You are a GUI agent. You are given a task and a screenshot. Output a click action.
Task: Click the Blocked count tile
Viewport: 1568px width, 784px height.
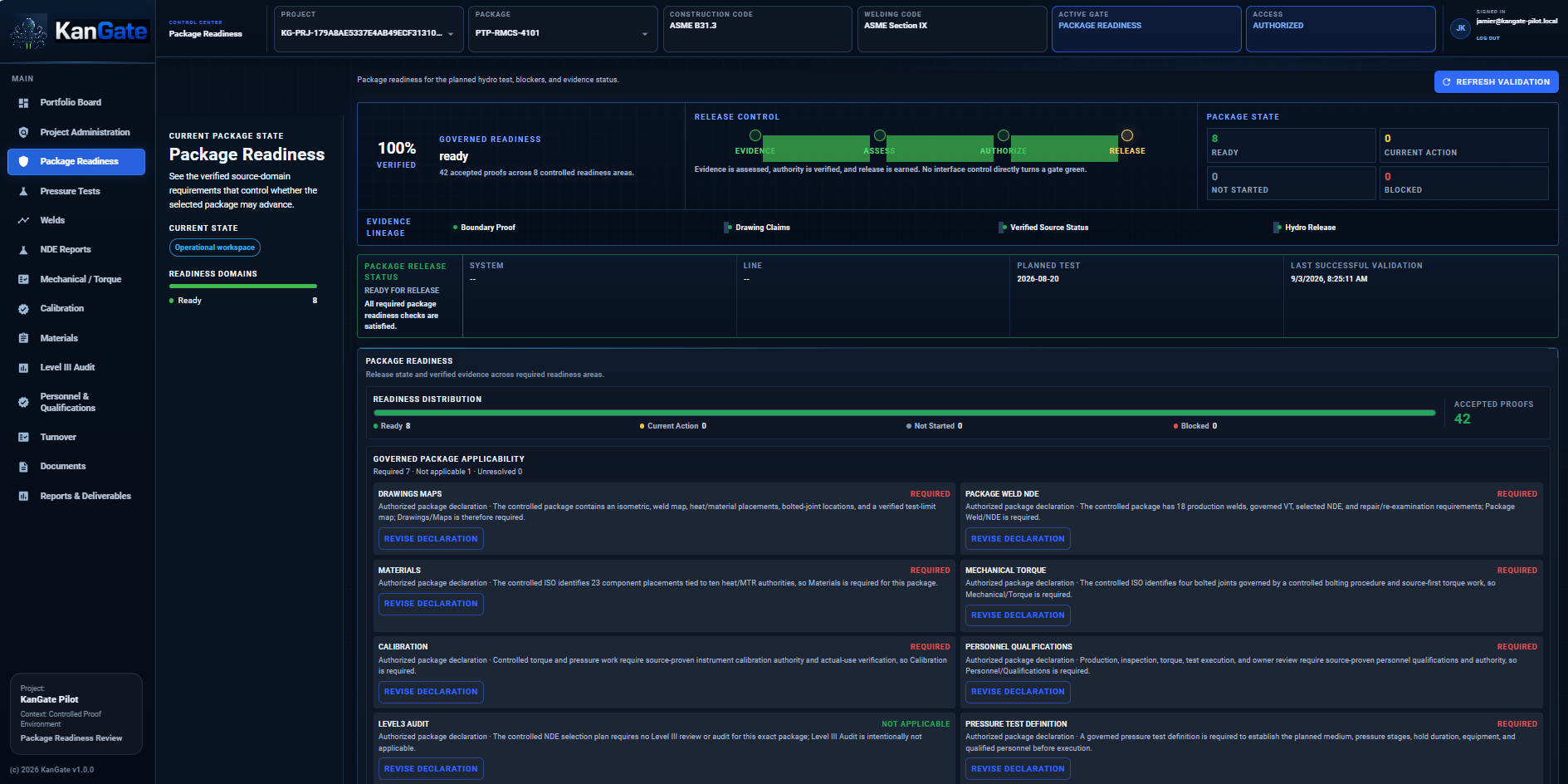point(1463,183)
